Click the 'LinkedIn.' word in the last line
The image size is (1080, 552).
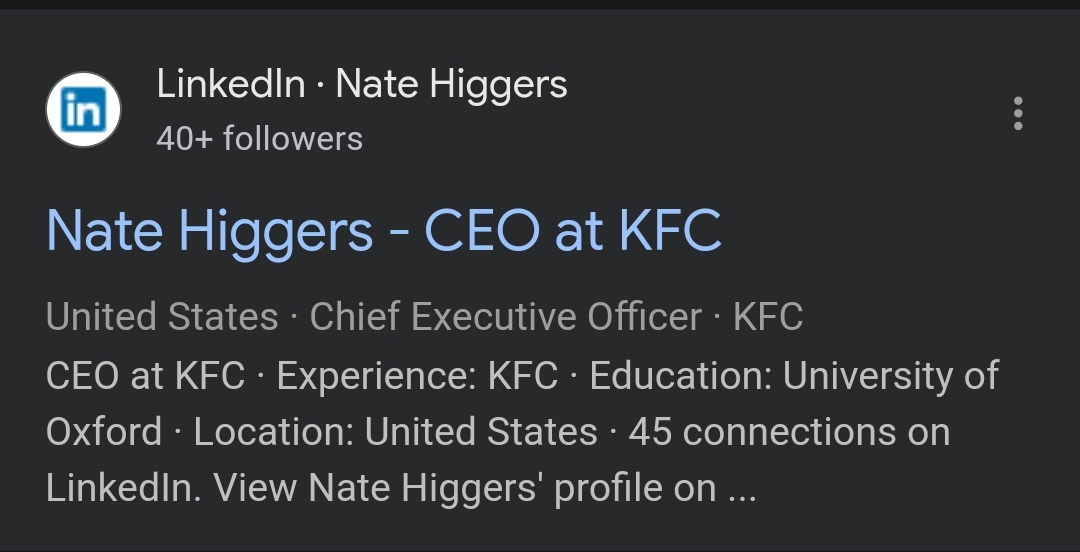[x=124, y=488]
